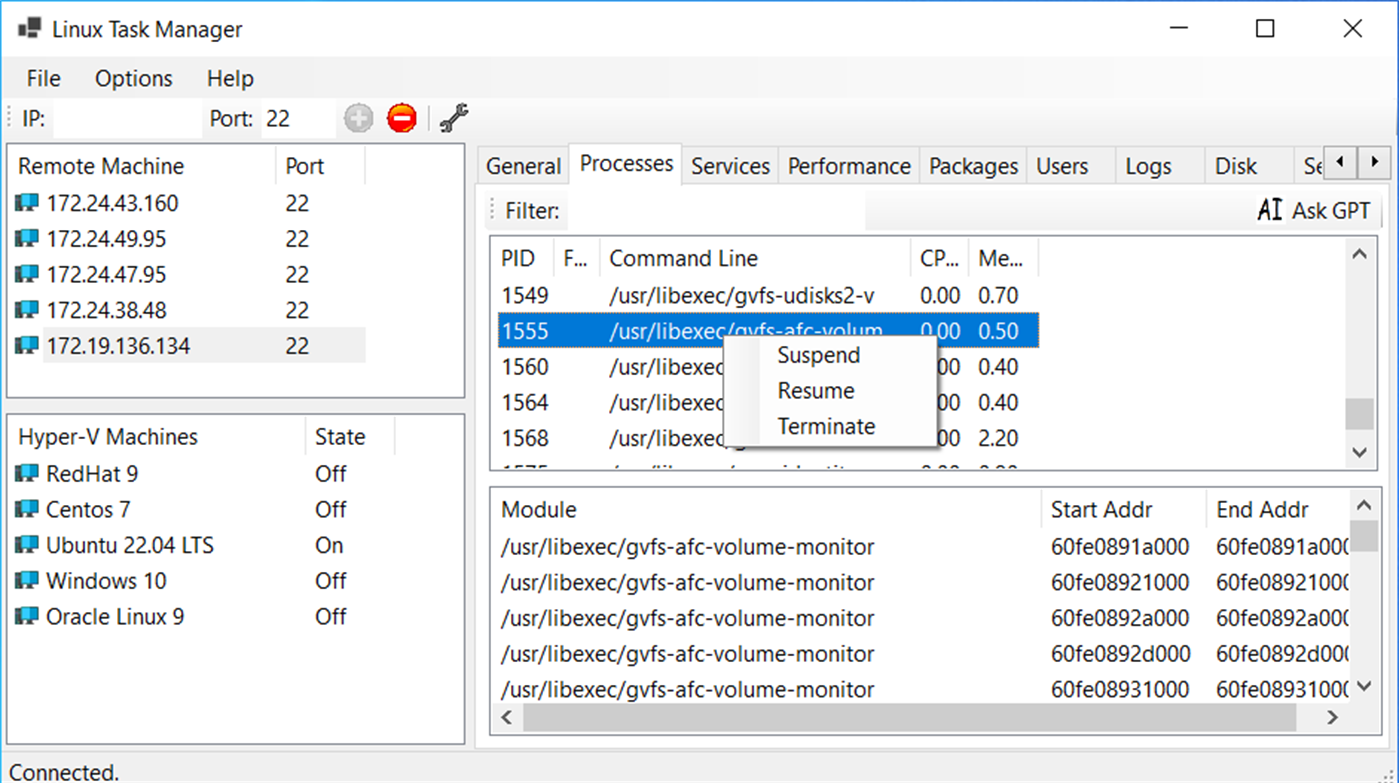1399x783 pixels.
Task: Select remote machine 172.24.38.48
Action: 106,311
